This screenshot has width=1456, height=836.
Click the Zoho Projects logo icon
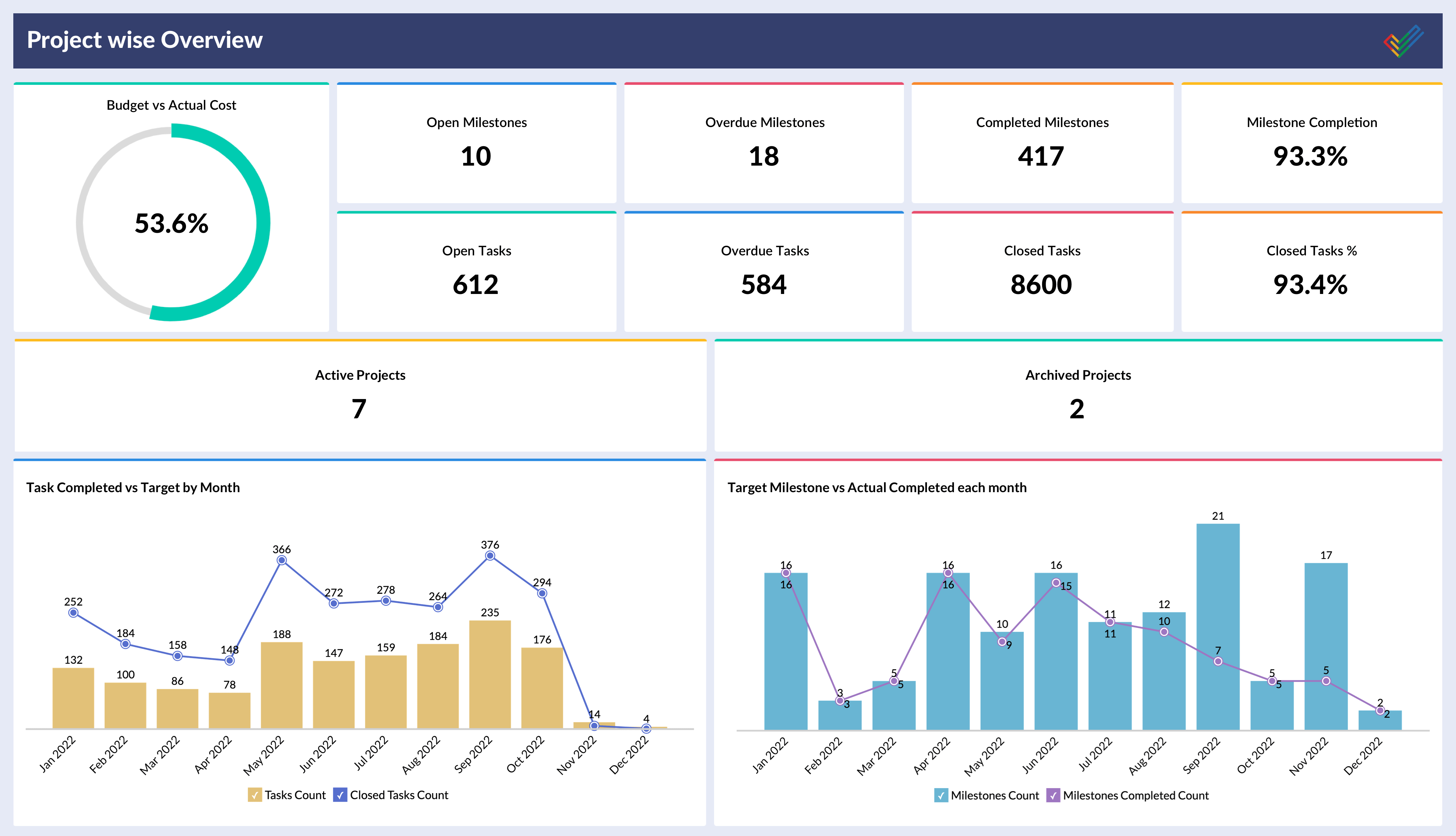(1403, 41)
